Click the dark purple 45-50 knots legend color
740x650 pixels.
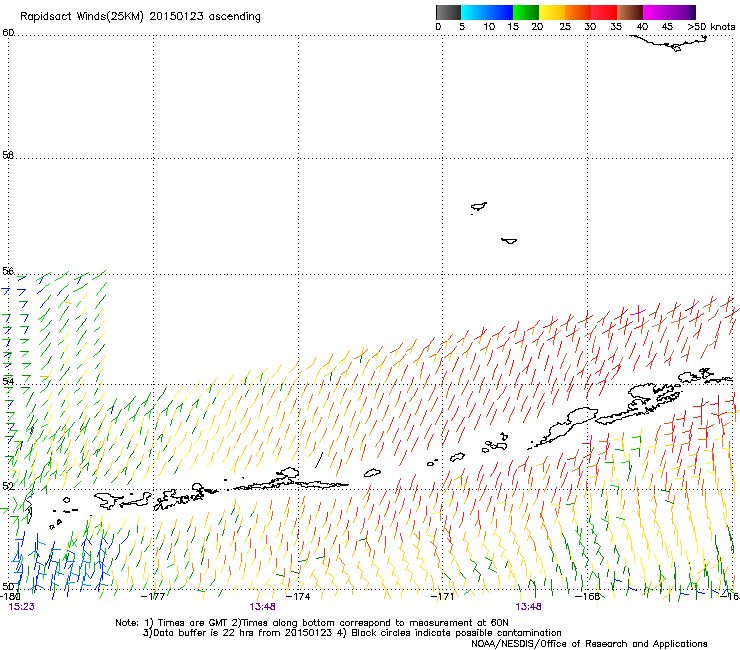(682, 12)
